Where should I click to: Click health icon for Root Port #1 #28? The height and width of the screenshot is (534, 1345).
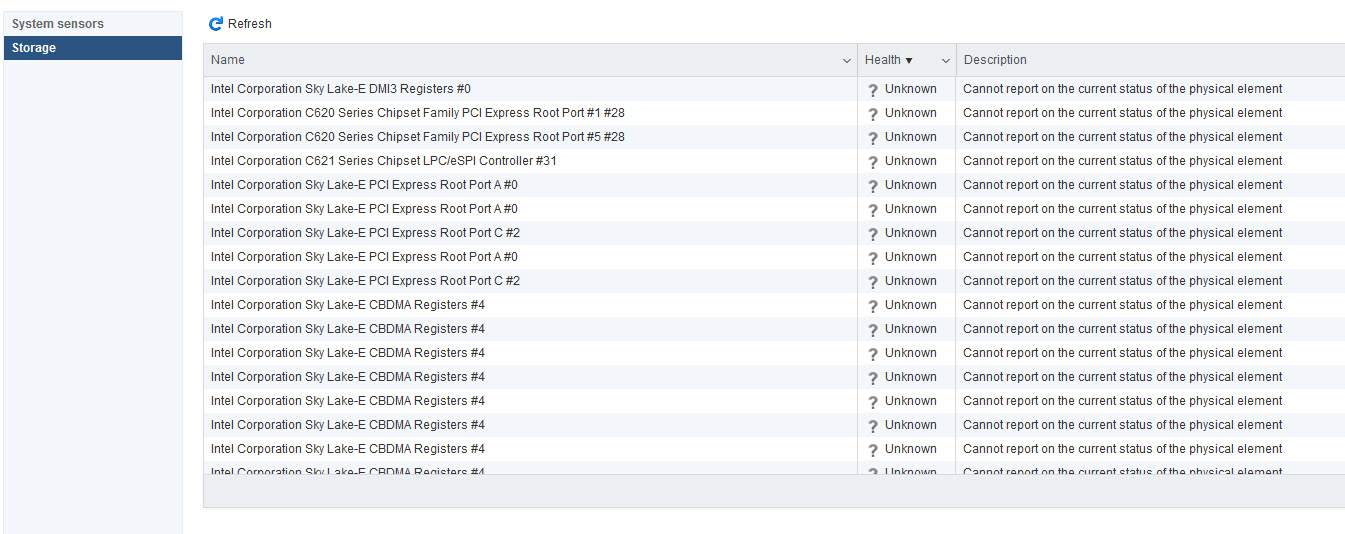point(872,114)
